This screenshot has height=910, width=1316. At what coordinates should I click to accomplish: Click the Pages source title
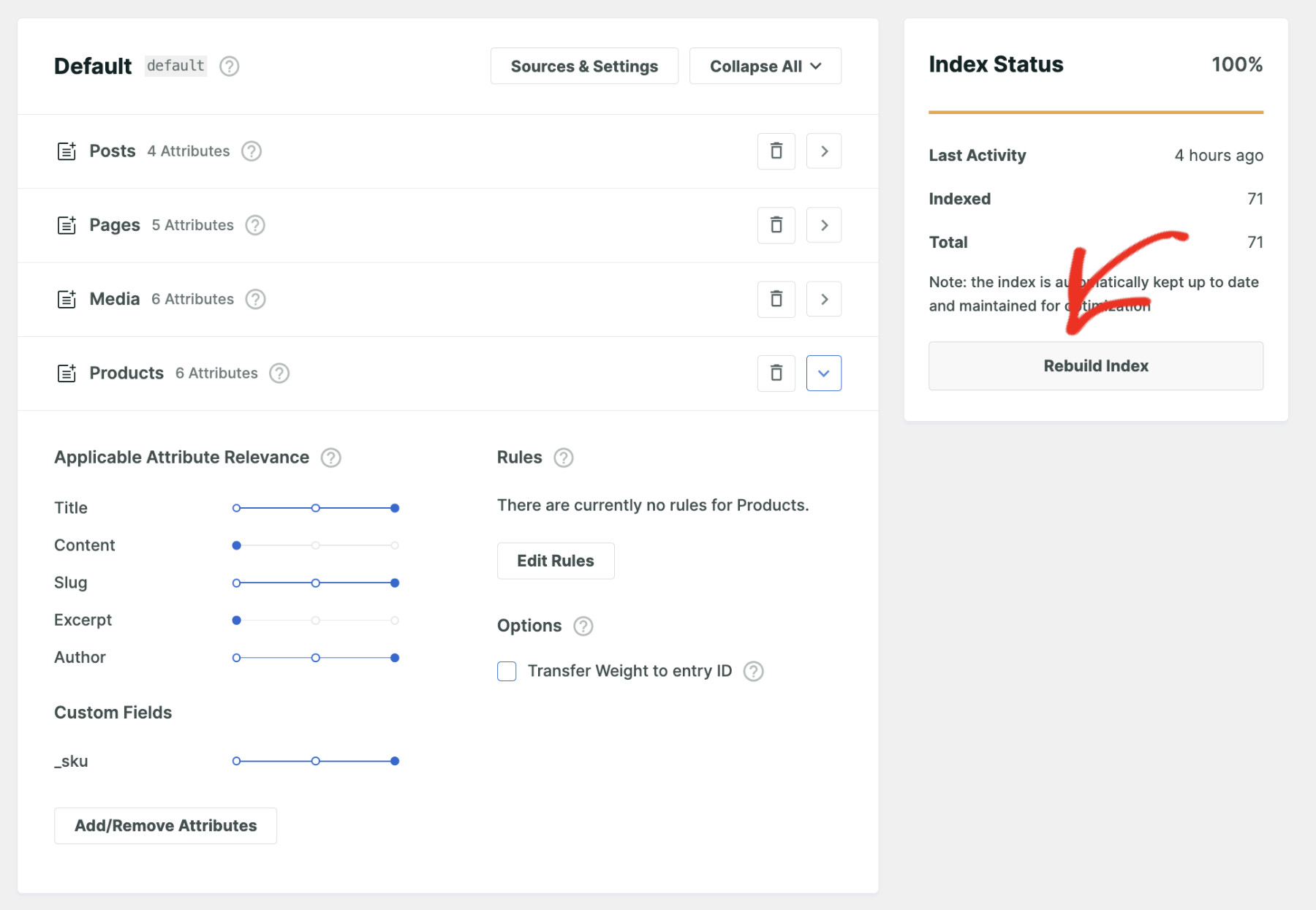click(115, 225)
